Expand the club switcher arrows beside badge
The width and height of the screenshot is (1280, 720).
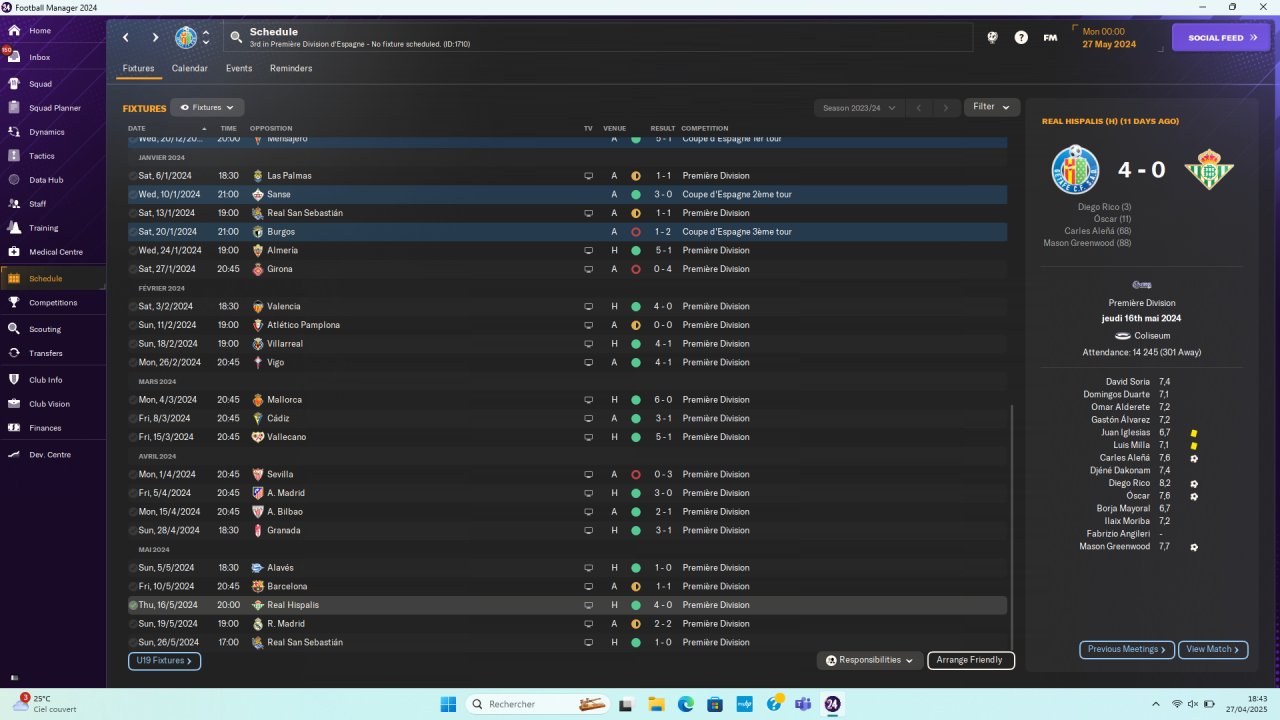tap(206, 38)
